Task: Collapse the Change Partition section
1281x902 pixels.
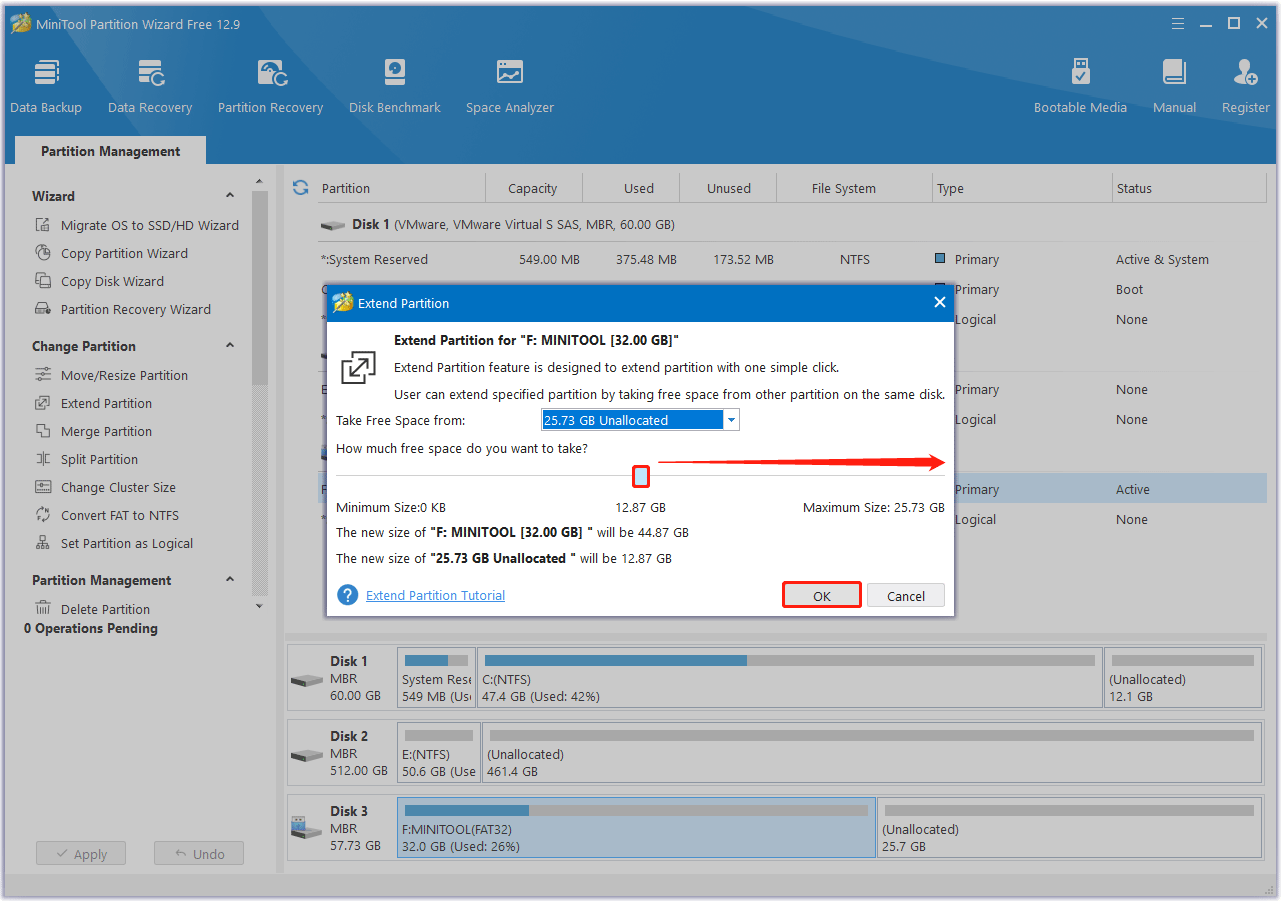Action: [x=229, y=345]
